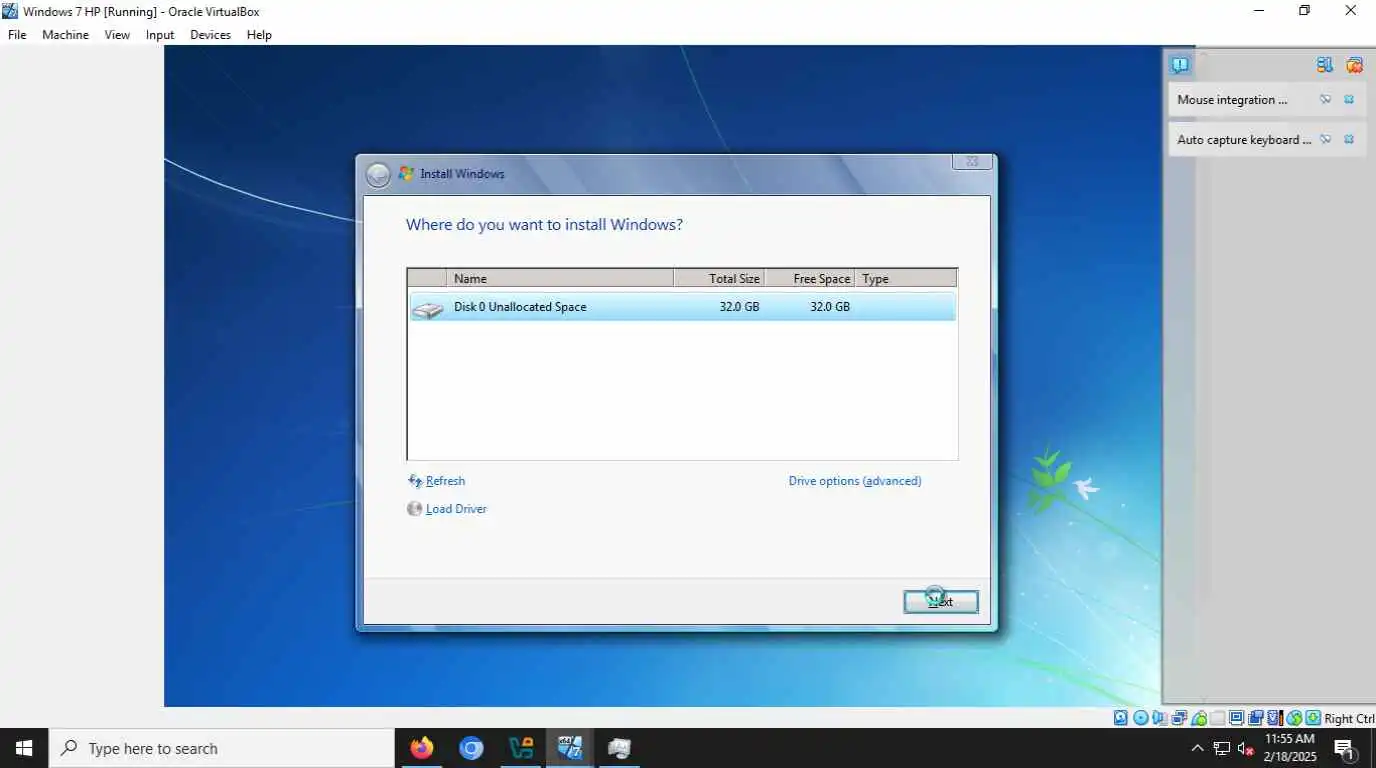The image size is (1376, 768).
Task: Click the delete all notifications icon
Action: click(1354, 65)
